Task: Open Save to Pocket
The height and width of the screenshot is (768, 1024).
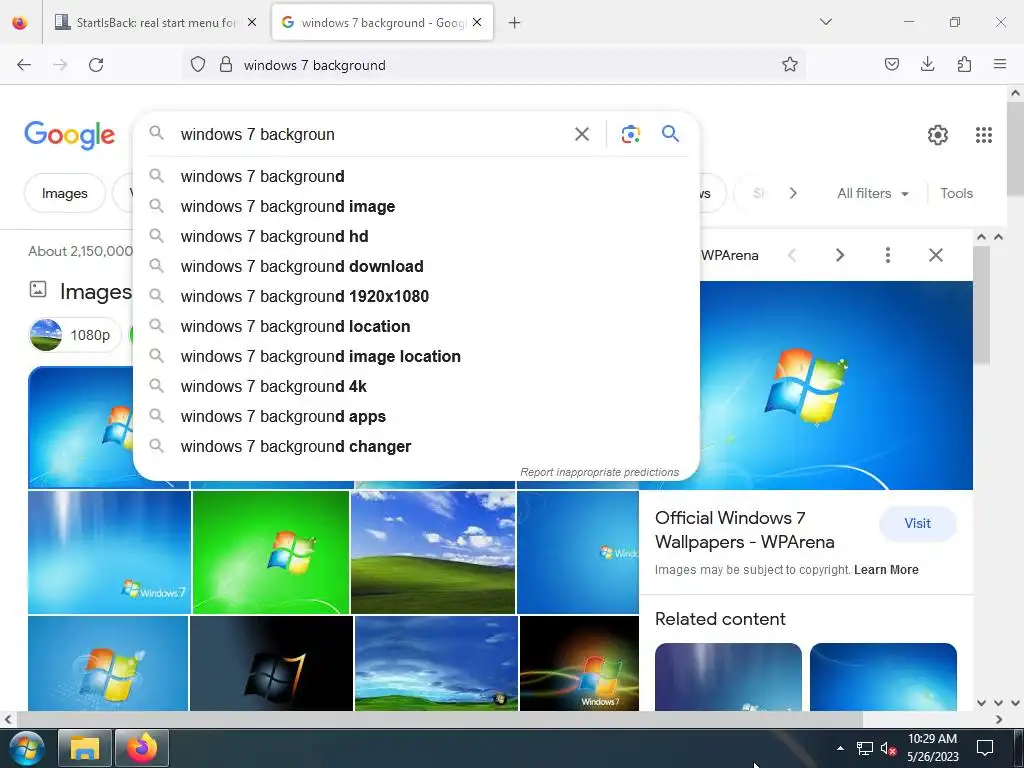Action: tap(891, 64)
